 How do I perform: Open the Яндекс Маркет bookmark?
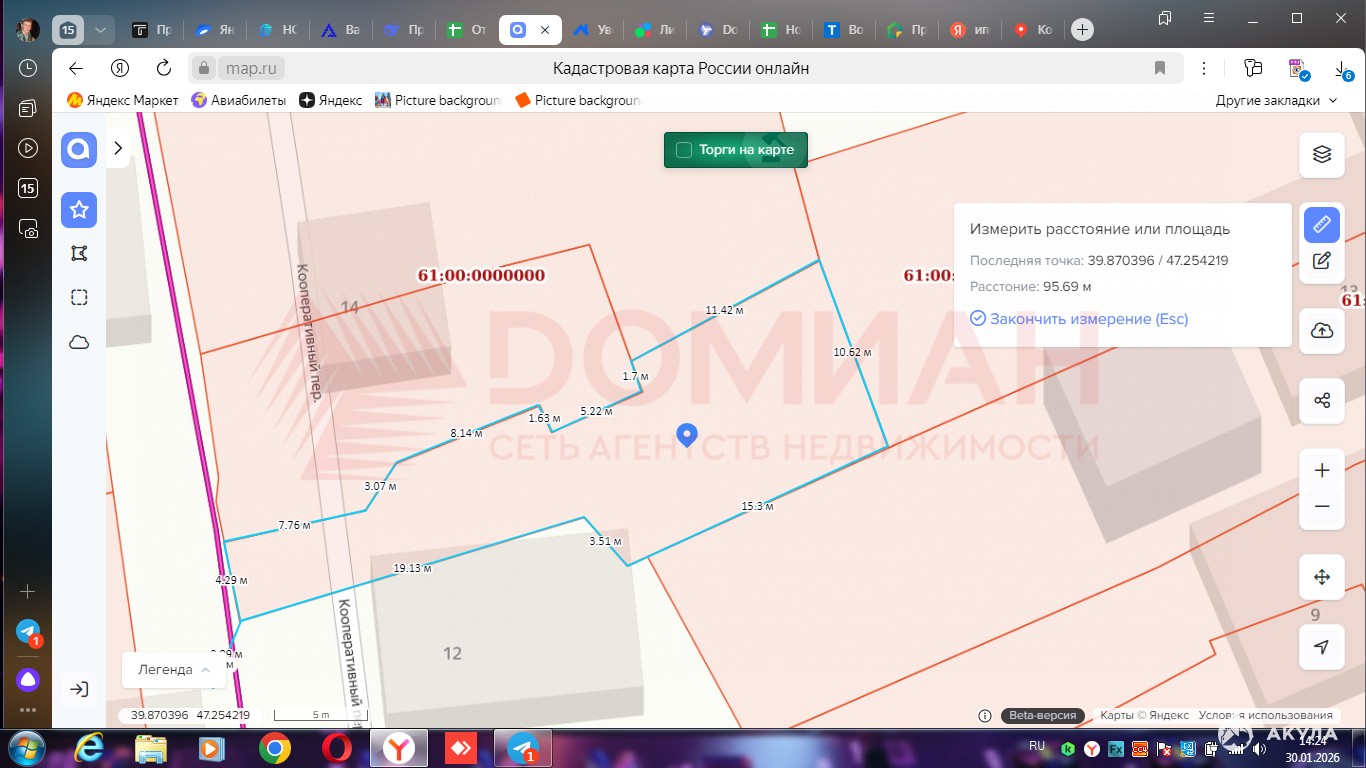click(x=122, y=100)
